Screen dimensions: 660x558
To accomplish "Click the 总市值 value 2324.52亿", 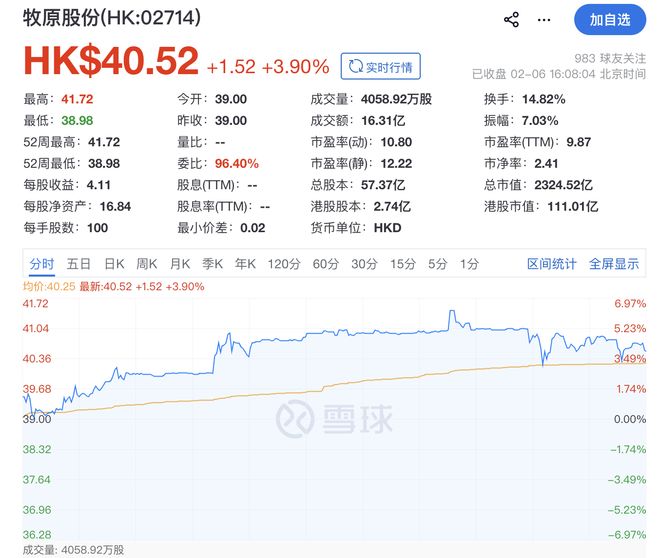I will (564, 185).
